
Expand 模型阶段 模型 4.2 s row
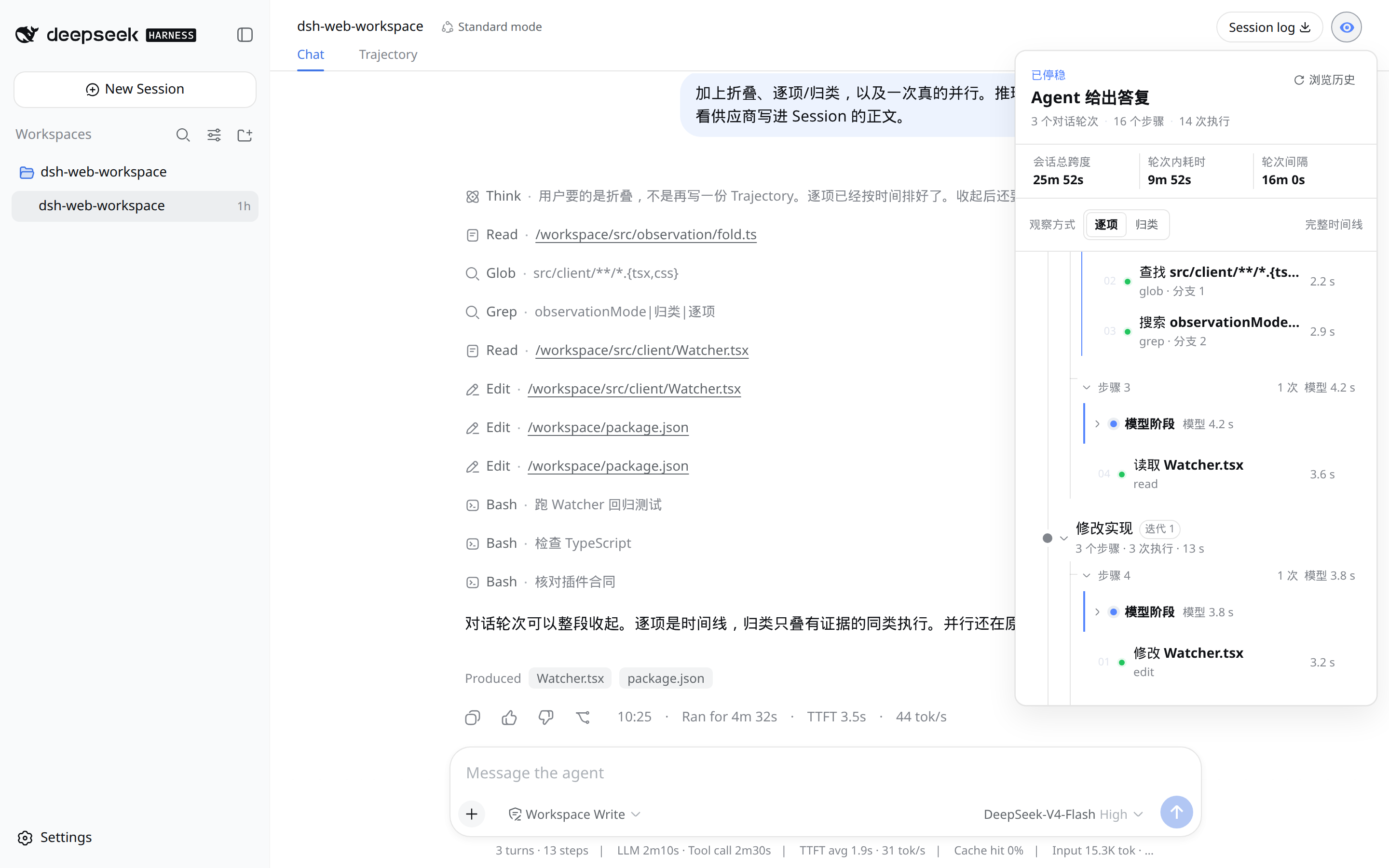tap(1097, 424)
